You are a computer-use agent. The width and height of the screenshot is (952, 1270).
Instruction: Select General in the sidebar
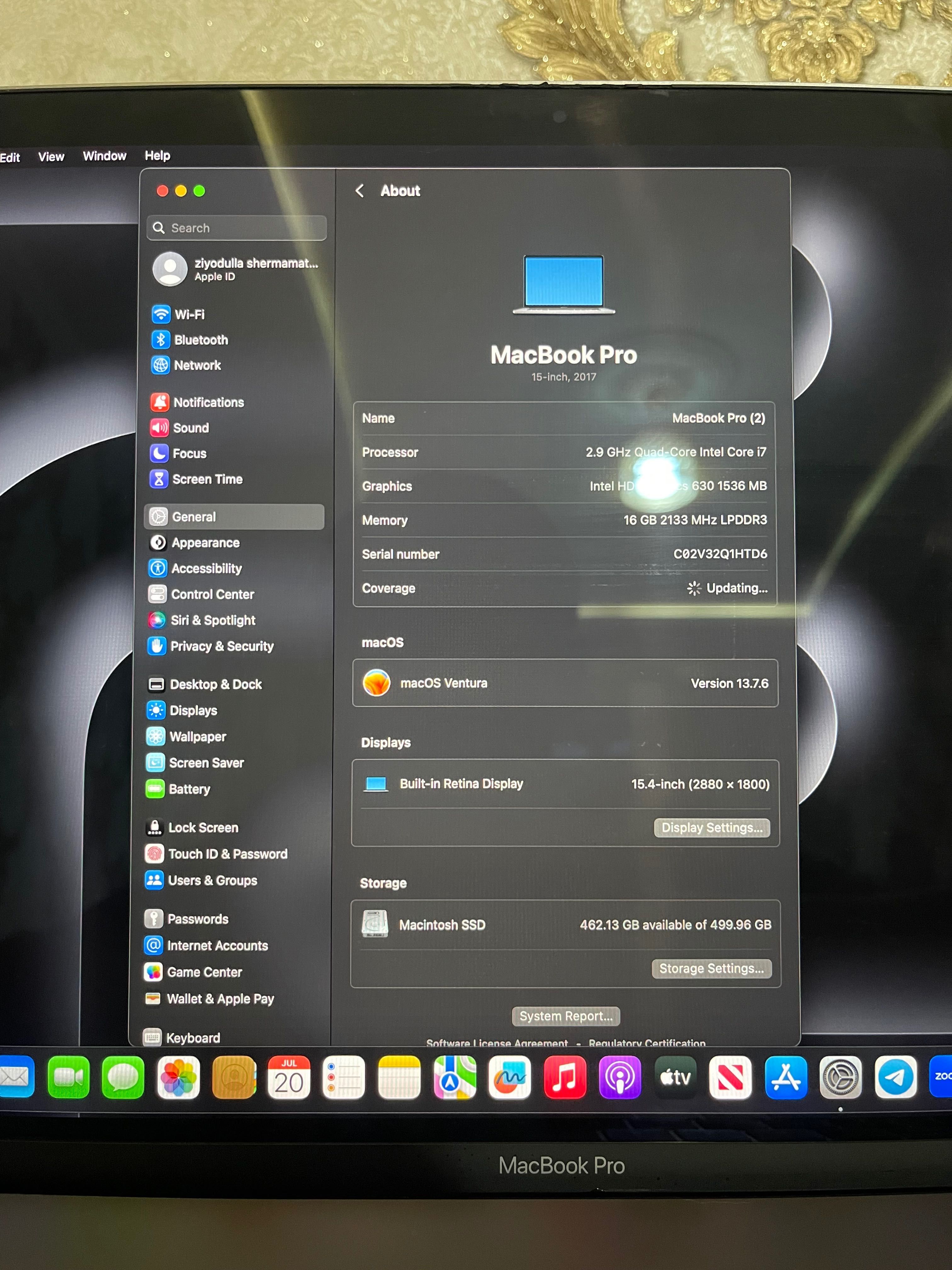[234, 517]
